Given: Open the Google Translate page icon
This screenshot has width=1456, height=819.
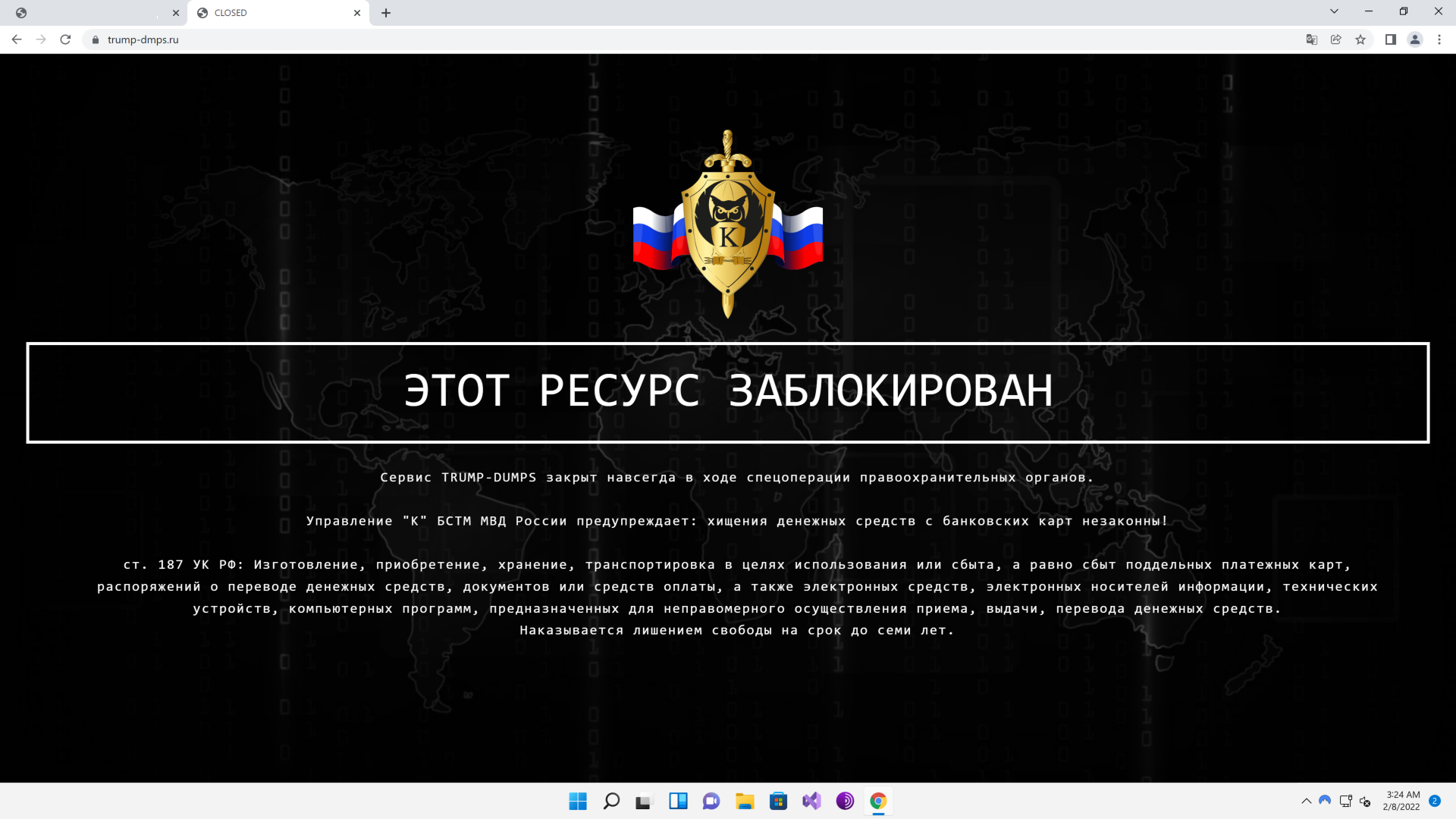Looking at the screenshot, I should (1312, 39).
